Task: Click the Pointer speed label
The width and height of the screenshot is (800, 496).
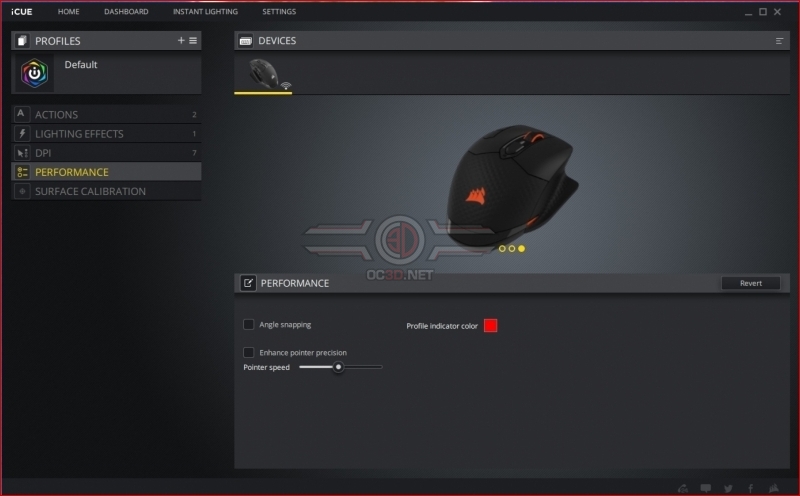Action: coord(266,367)
